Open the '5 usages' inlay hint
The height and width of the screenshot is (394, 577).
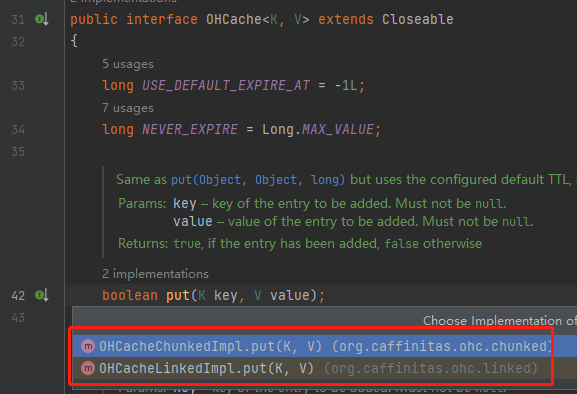(x=128, y=64)
